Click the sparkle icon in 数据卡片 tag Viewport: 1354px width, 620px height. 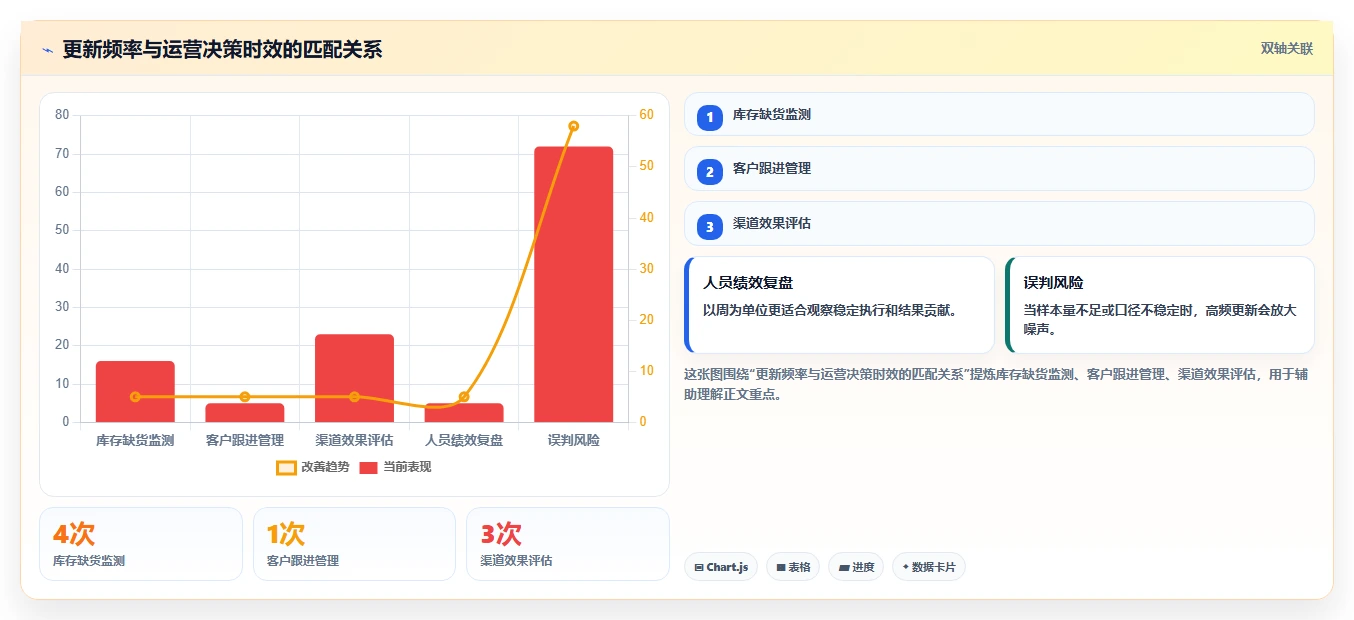905,567
